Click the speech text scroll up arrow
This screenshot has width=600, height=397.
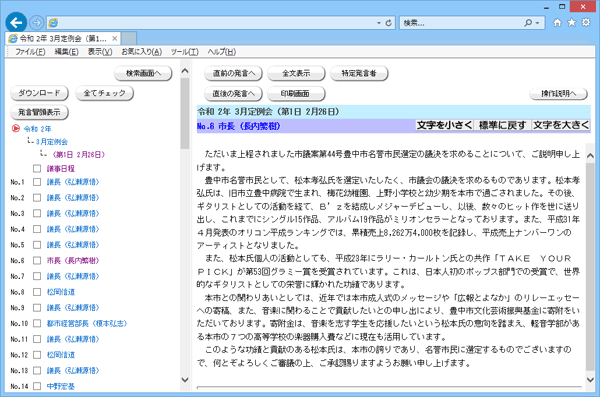point(590,155)
